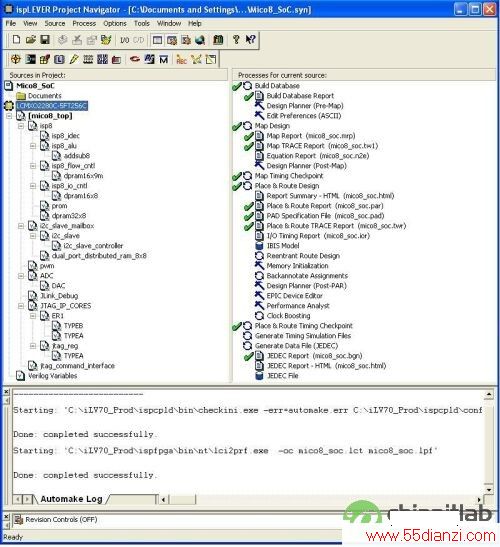Click the question mark help icon
The image size is (500, 547).
pos(236,39)
